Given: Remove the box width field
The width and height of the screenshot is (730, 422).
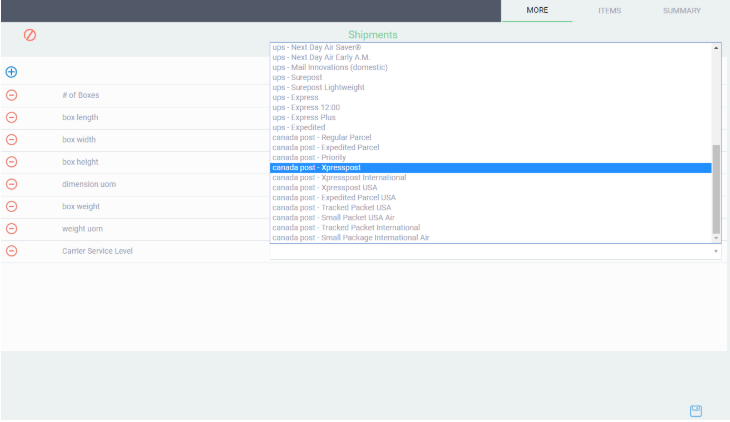Looking at the screenshot, I should [x=12, y=140].
